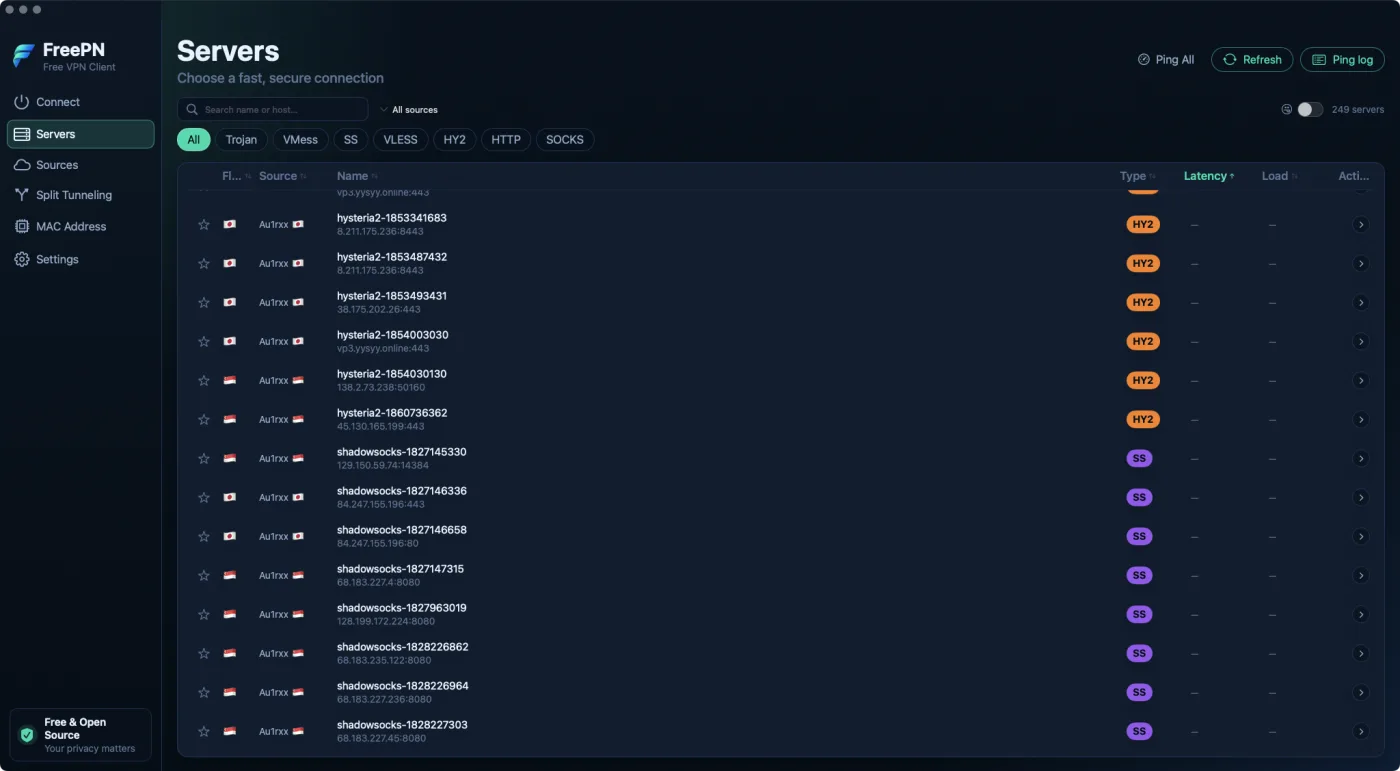1400x771 pixels.
Task: Open action arrow for hysteria2-1860736362
Action: [1360, 420]
